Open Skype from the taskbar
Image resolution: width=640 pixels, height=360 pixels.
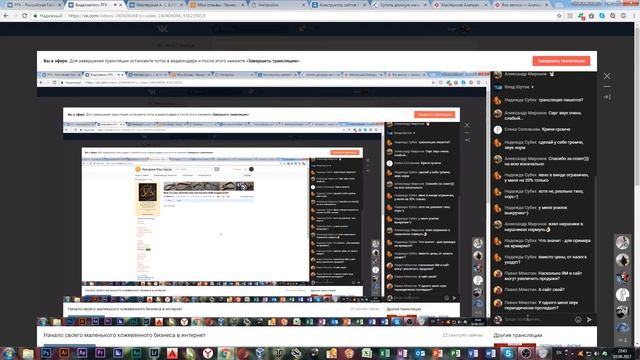tap(508, 353)
